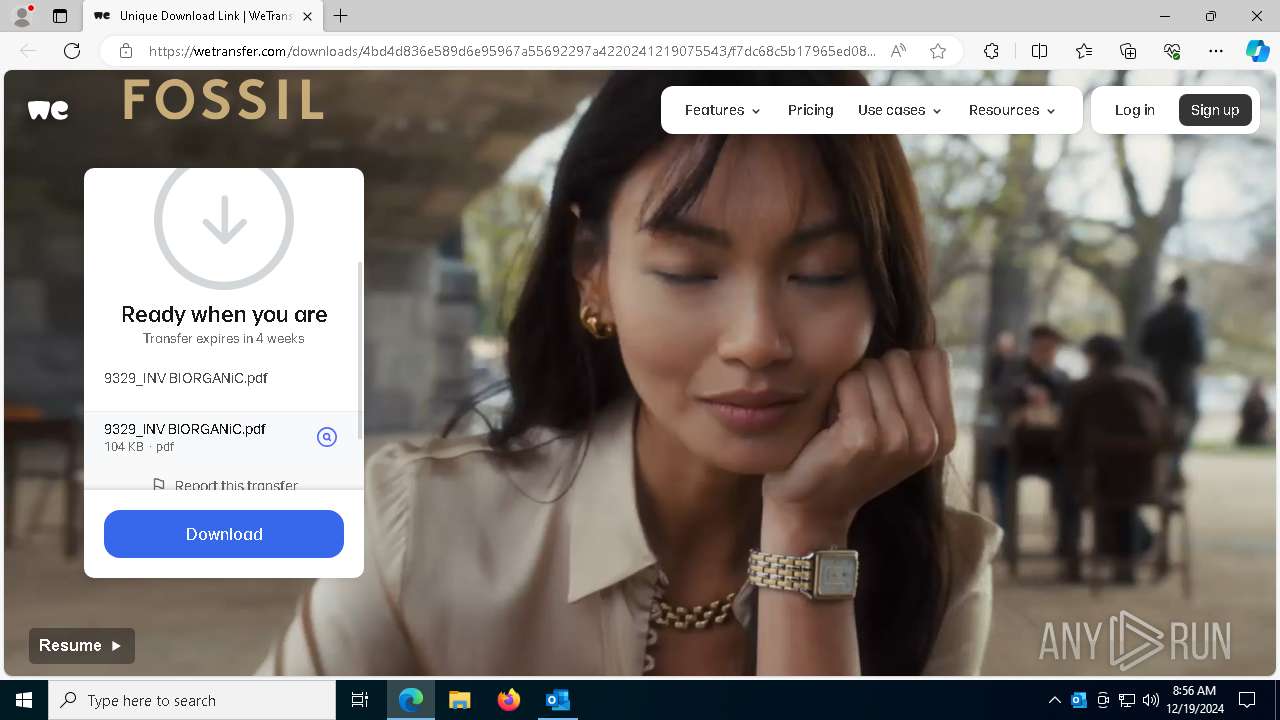Click the taskbar search box
1280x720 pixels.
pyautogui.click(x=192, y=700)
